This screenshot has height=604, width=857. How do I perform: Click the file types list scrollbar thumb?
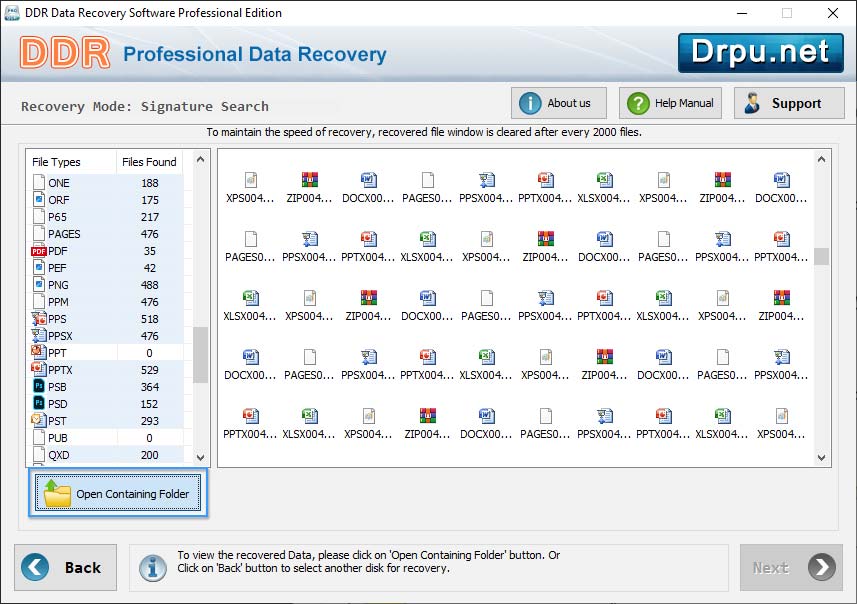pyautogui.click(x=201, y=355)
